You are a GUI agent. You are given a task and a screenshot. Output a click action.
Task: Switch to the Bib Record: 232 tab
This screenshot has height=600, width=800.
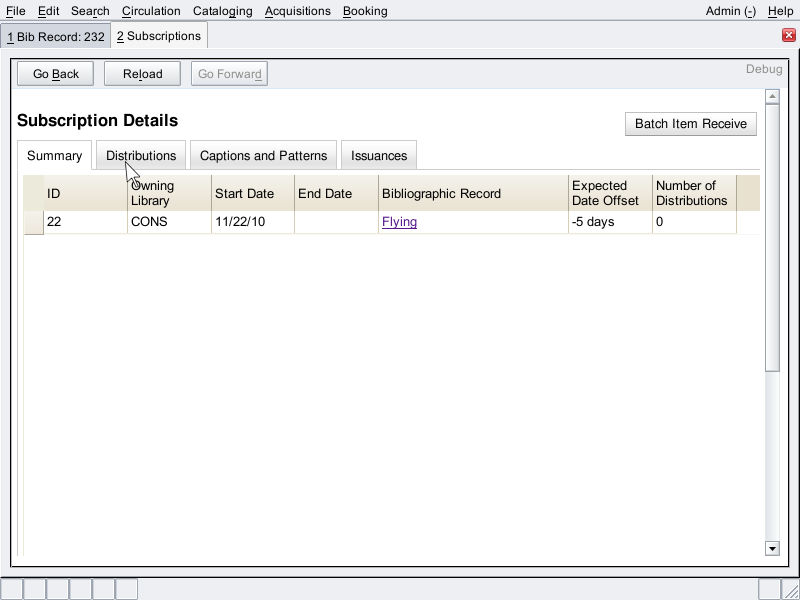pyautogui.click(x=55, y=36)
